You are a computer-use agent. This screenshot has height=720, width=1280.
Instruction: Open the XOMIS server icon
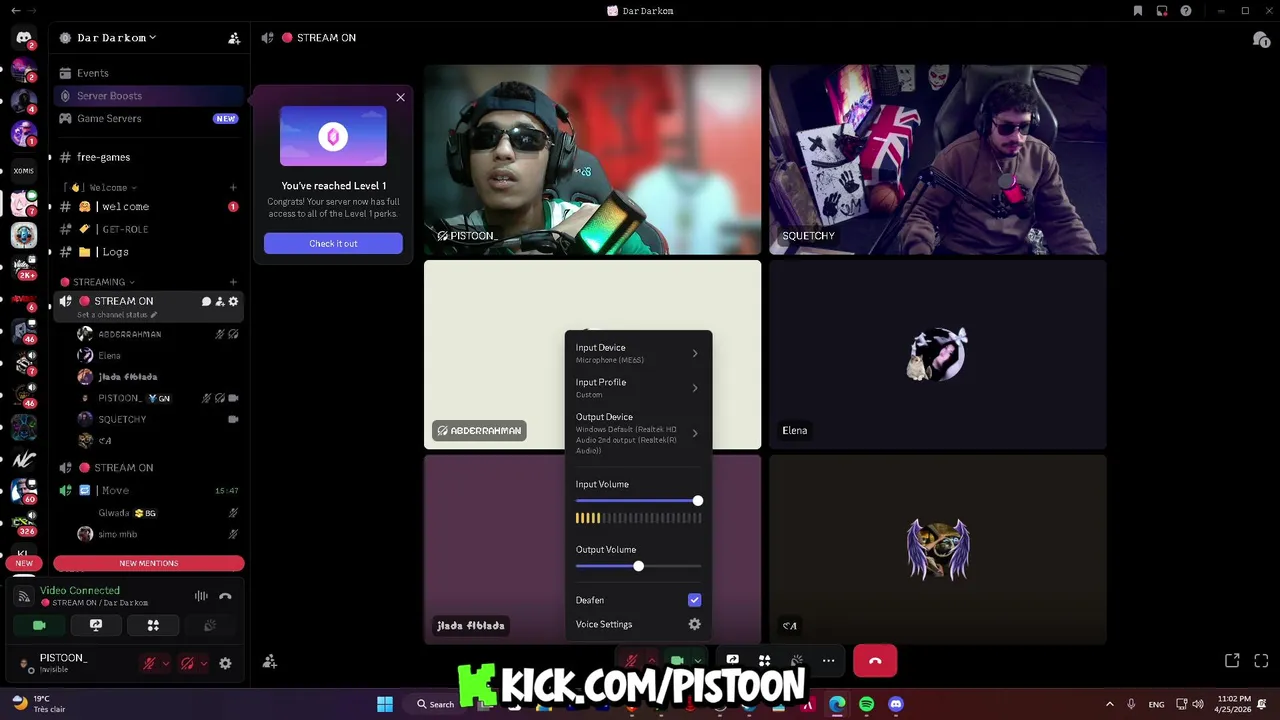click(x=23, y=171)
